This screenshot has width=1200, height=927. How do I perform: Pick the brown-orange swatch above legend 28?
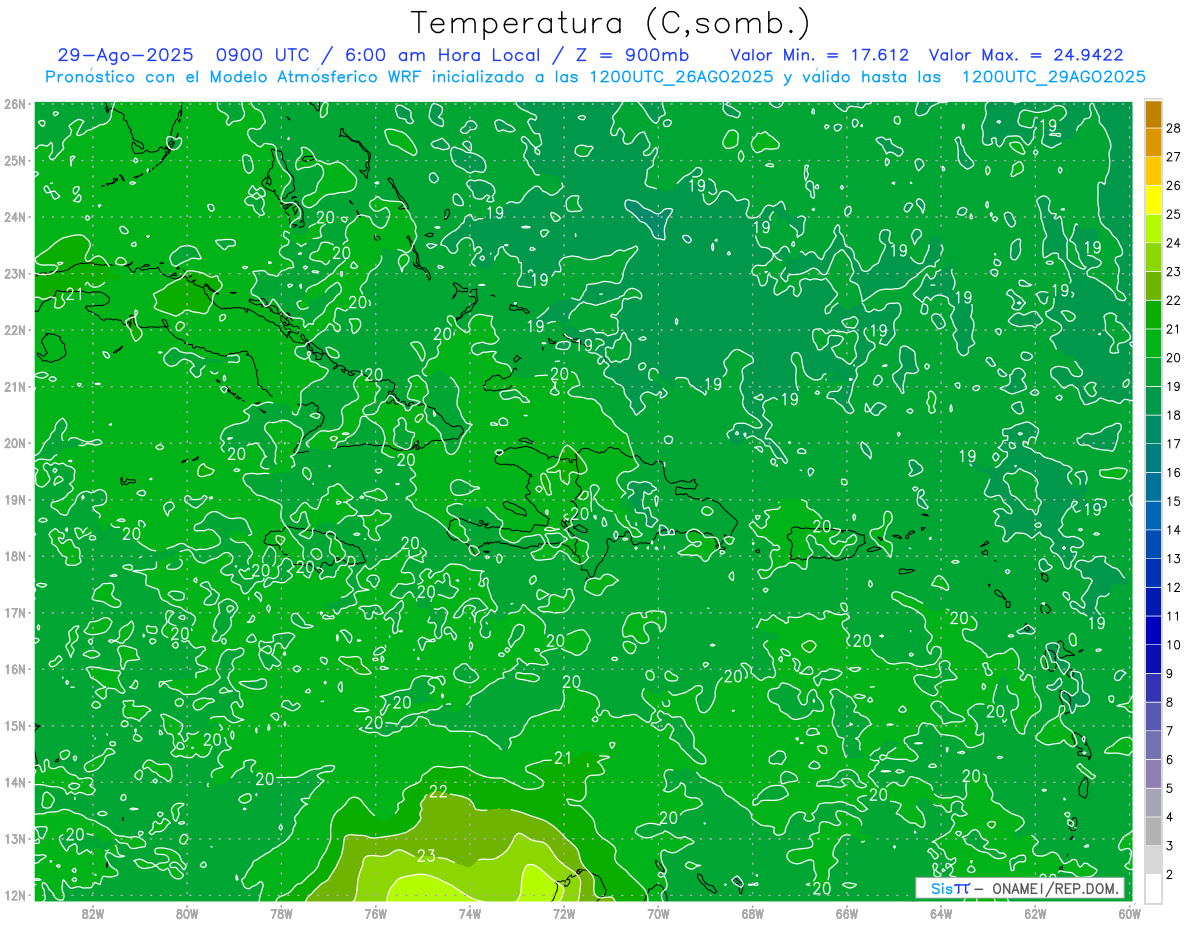pos(1153,114)
